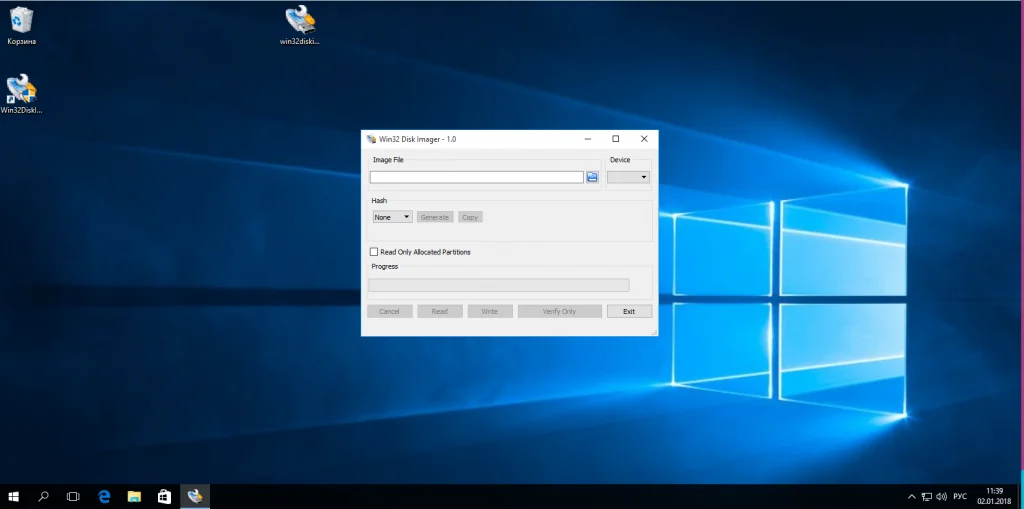Viewport: 1024px width, 509px height.
Task: Open Microsoft Store from the taskbar
Action: 163,496
